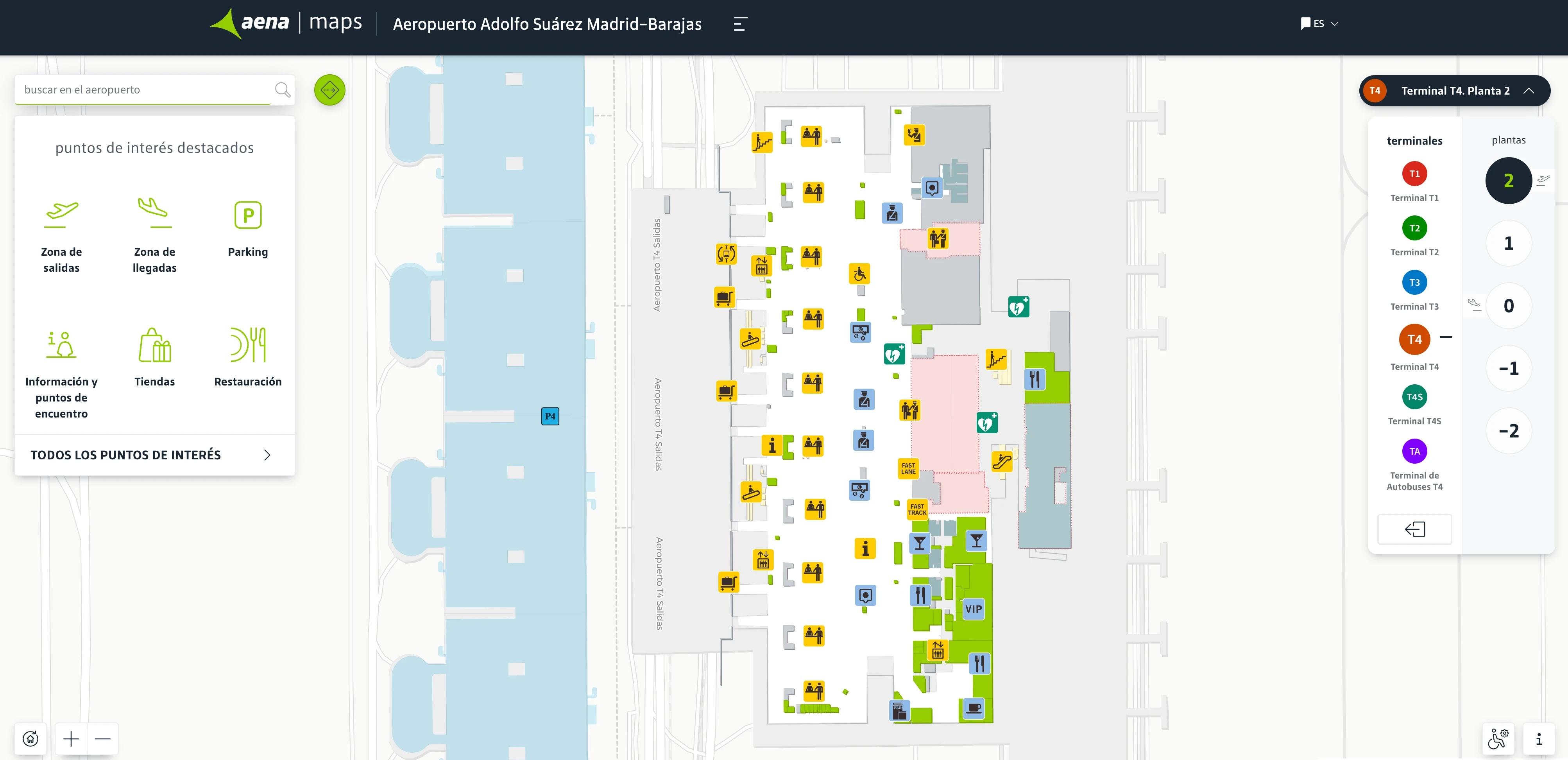Select Terminal T1 in terminals list
1568x760 pixels.
point(1414,174)
